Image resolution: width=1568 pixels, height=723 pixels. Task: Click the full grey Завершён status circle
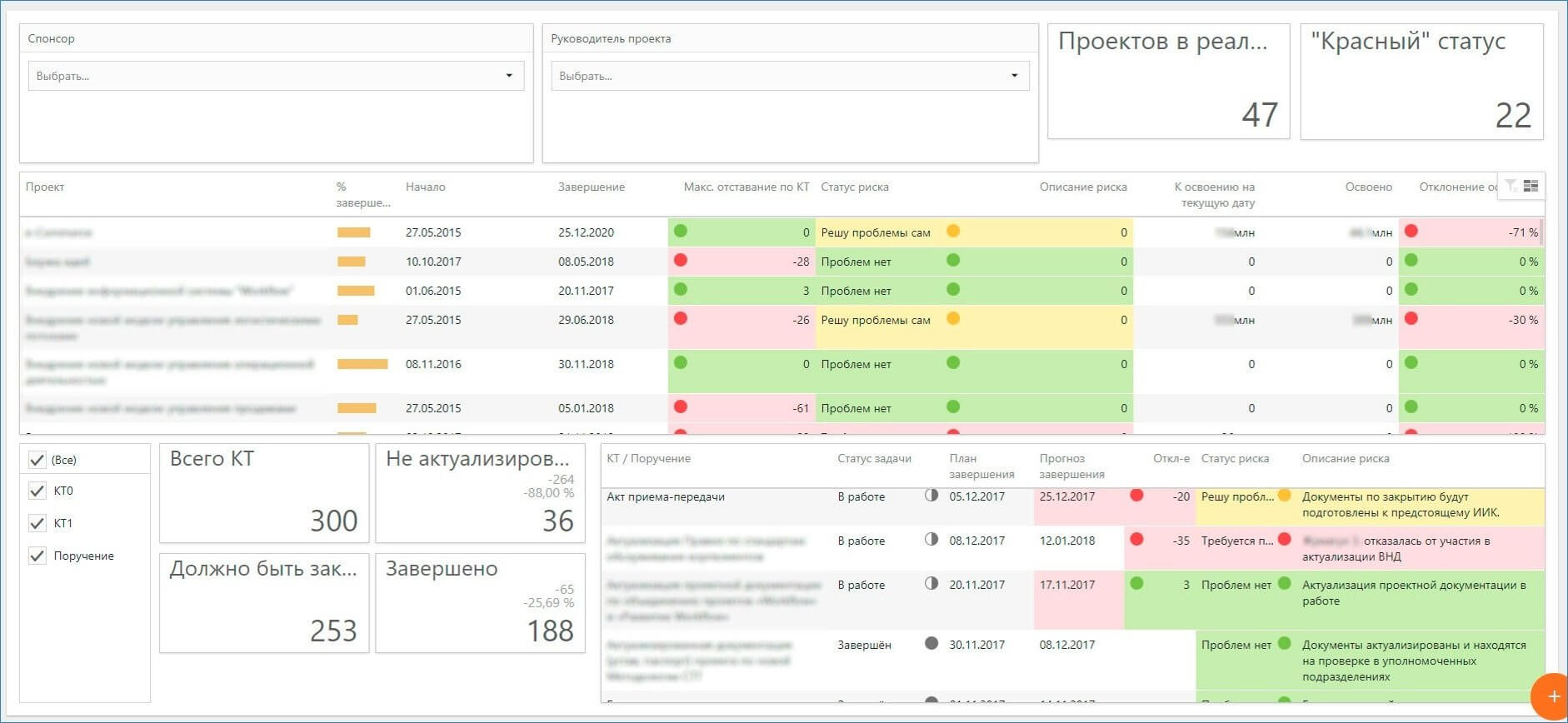[x=931, y=644]
